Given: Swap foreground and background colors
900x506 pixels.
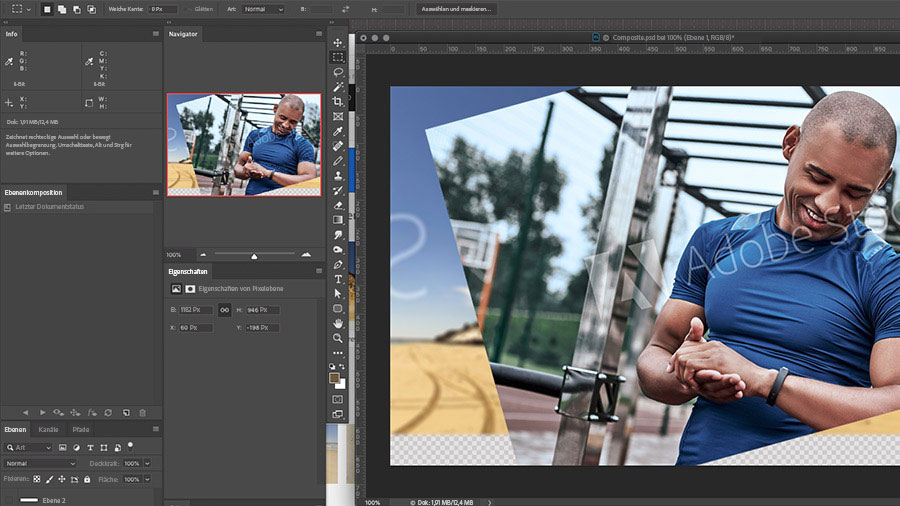Looking at the screenshot, I should pyautogui.click(x=342, y=367).
